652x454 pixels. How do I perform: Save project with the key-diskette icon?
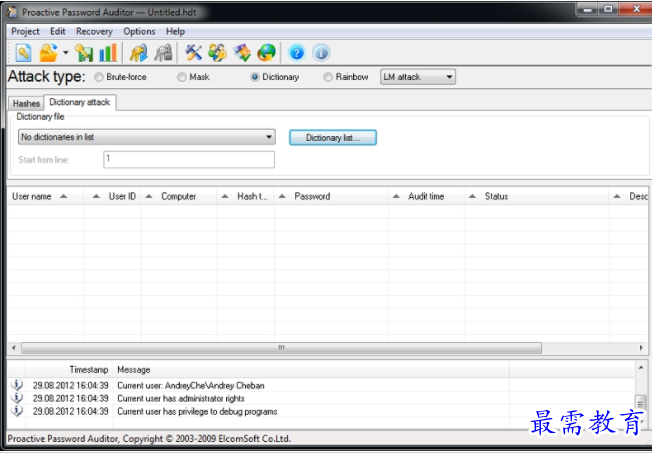coord(84,53)
